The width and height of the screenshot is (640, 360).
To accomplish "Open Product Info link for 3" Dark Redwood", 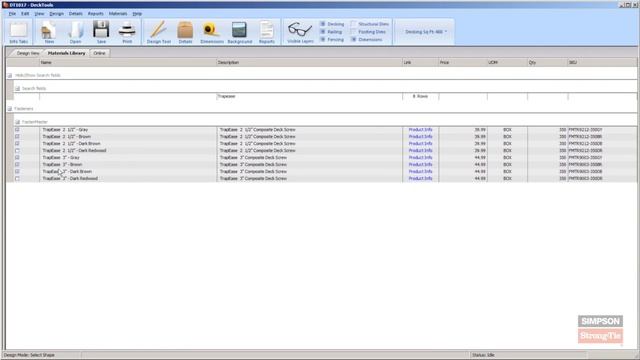I will pyautogui.click(x=420, y=179).
